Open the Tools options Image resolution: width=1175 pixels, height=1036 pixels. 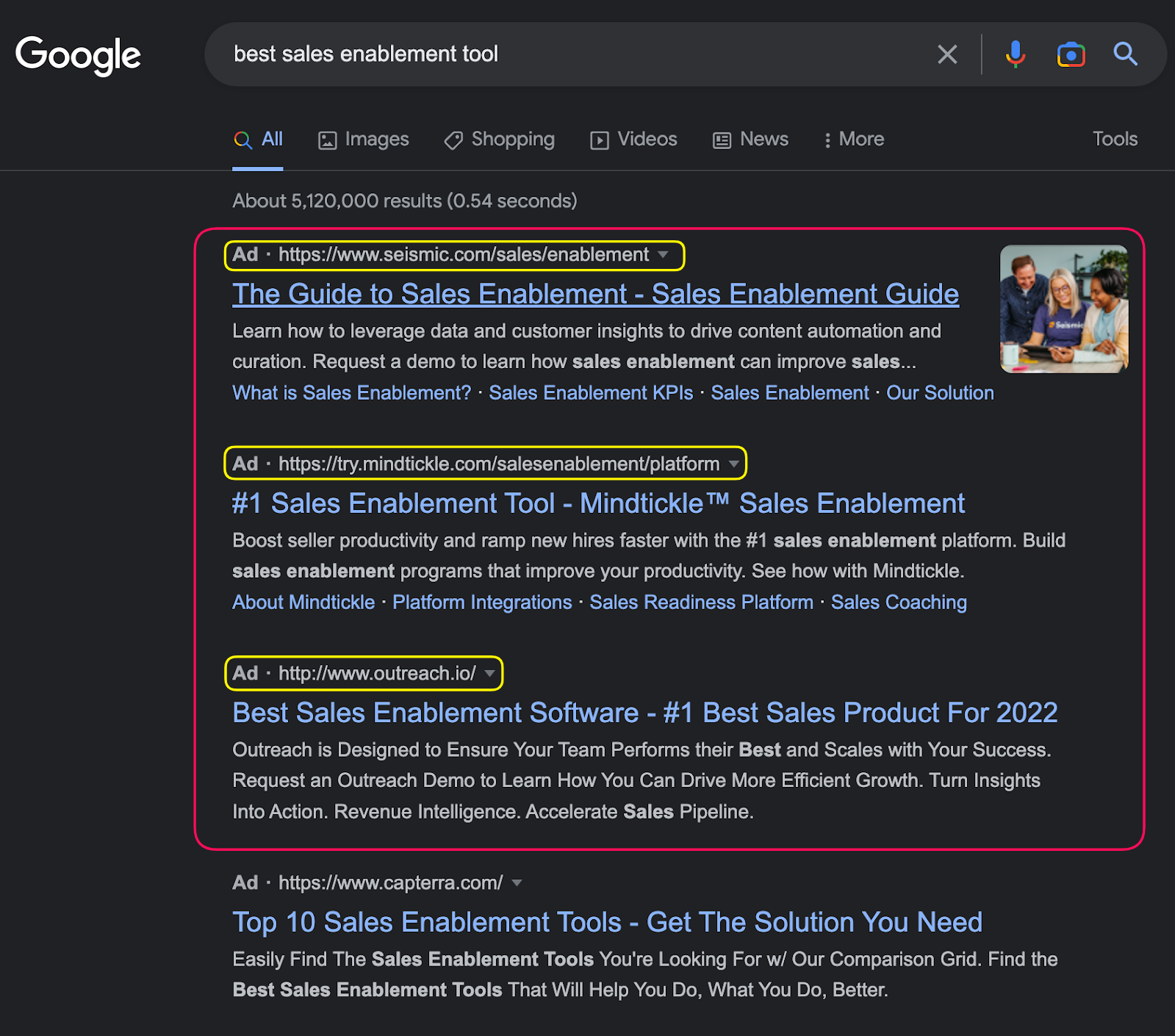(1115, 139)
